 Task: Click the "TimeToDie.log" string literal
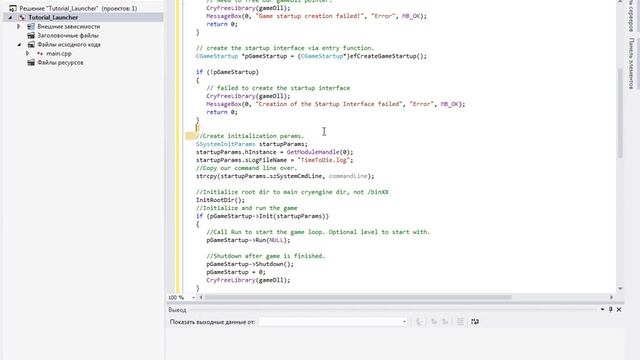[x=323, y=160]
